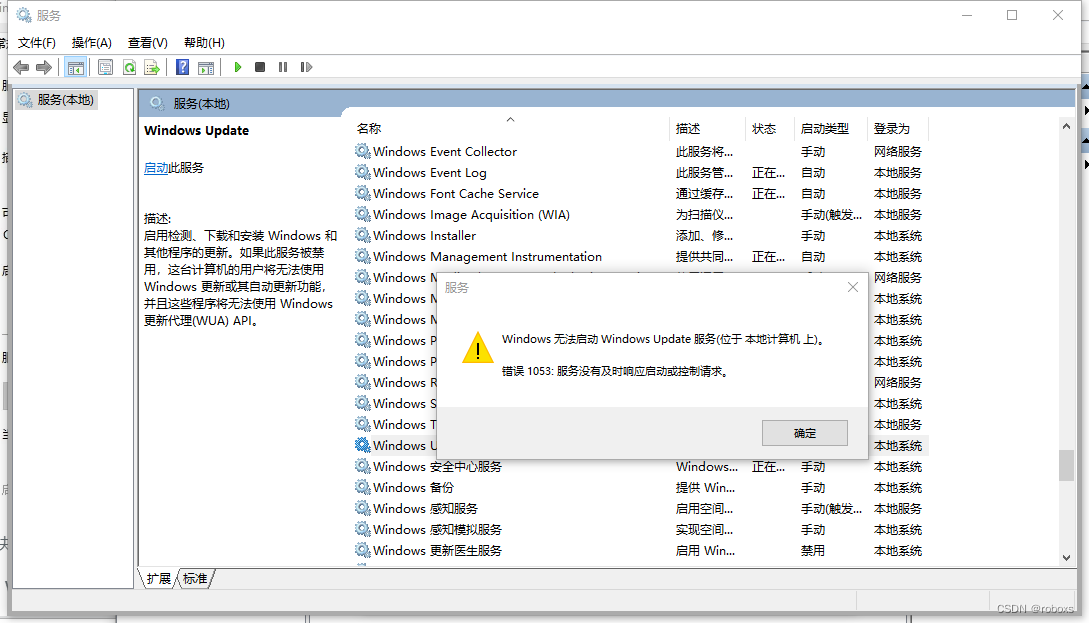Open the 帮助(H) menu

tap(204, 43)
